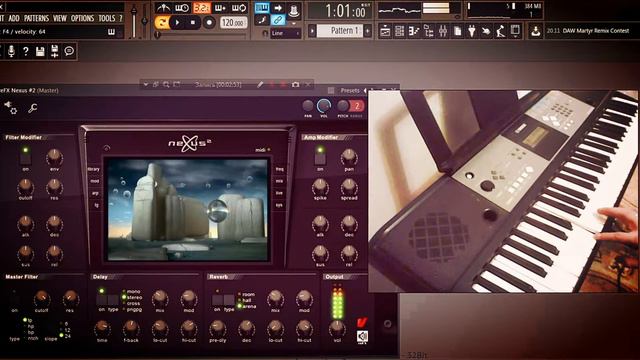Toggle pattern/song mode button

162,22
